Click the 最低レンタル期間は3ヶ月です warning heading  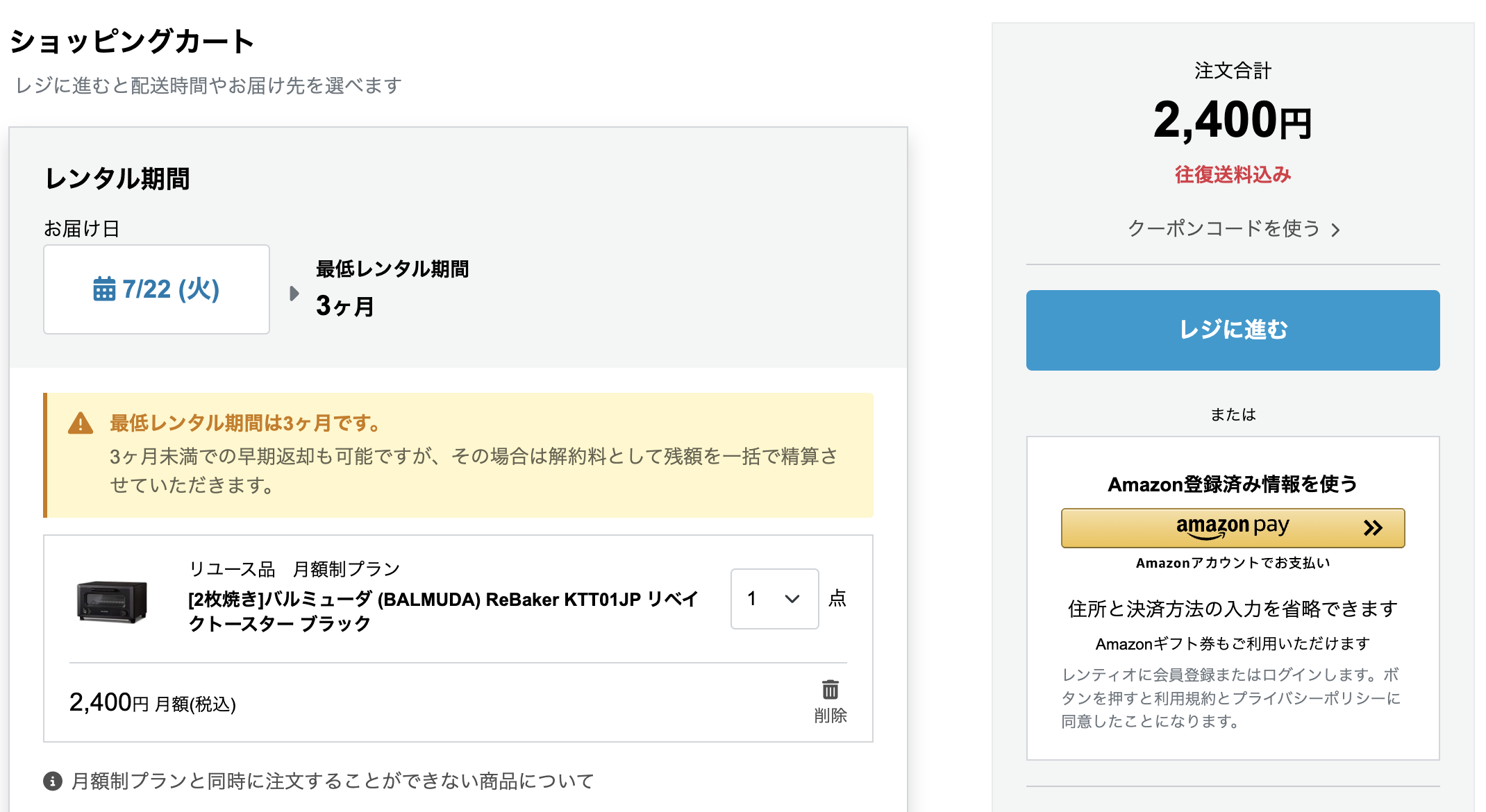click(x=244, y=423)
